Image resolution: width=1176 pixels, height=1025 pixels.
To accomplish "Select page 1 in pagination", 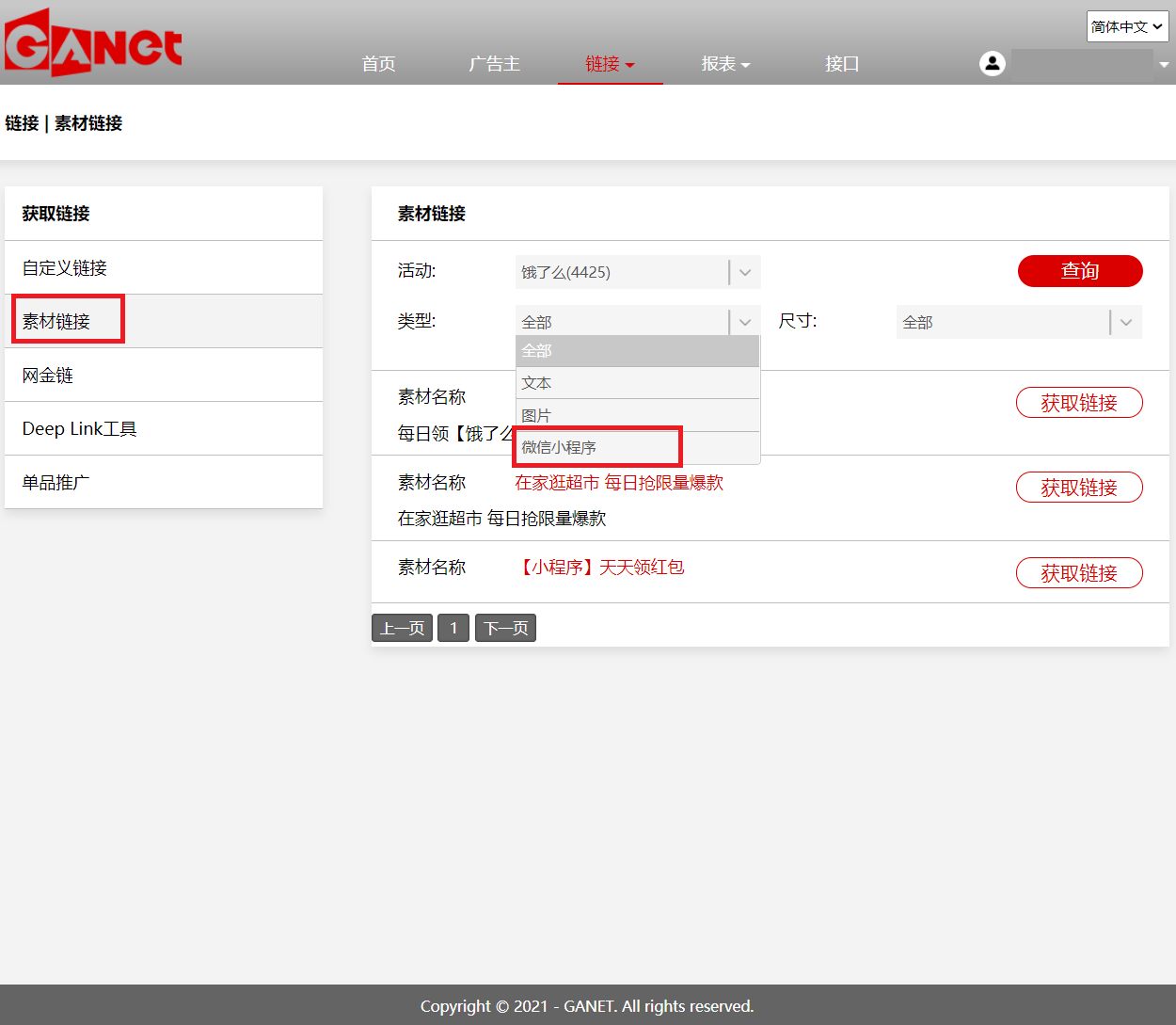I will pos(453,628).
